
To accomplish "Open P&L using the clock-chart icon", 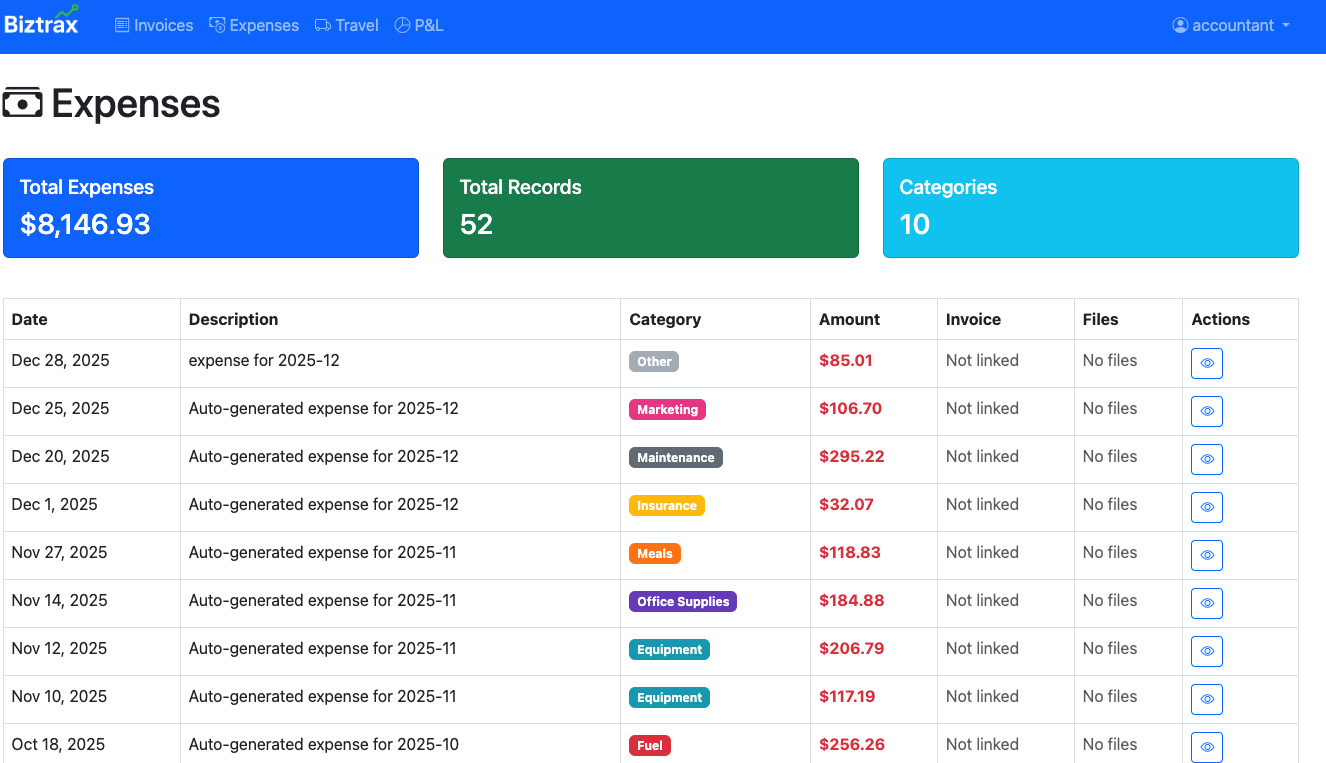I will click(402, 25).
